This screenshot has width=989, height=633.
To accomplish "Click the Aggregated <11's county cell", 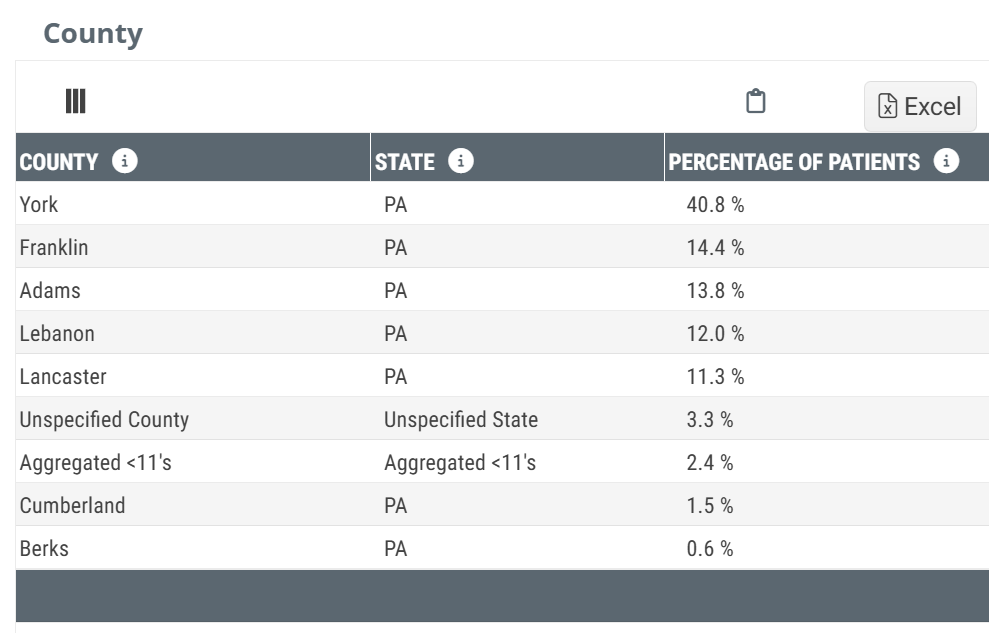I will tap(95, 463).
